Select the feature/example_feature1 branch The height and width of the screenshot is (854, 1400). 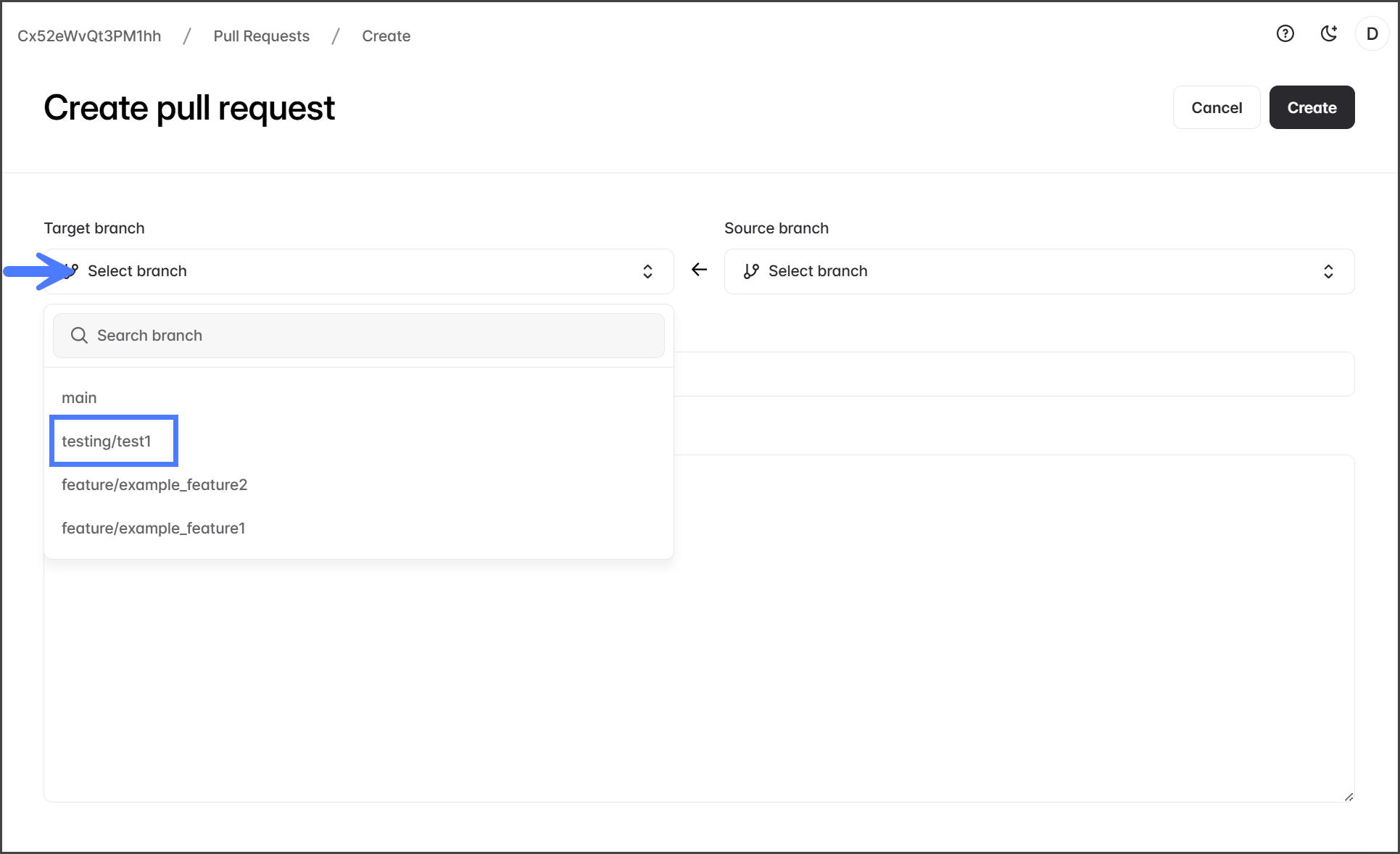click(154, 528)
